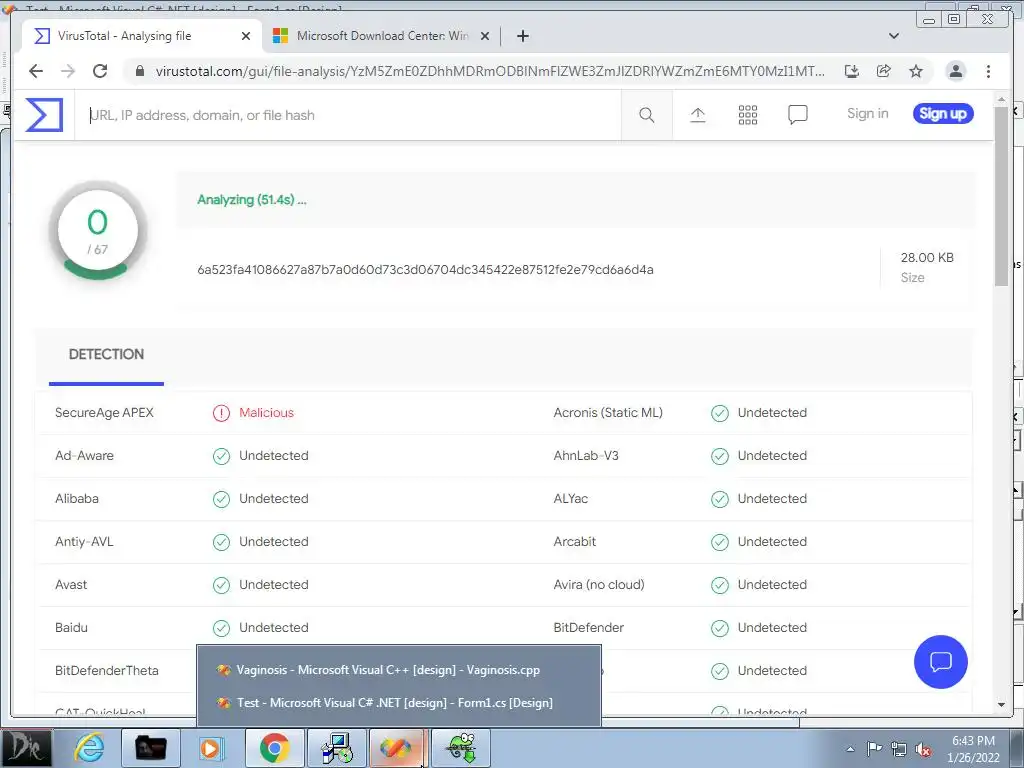Click the upload file icon
Screen dimensions: 1024x768
[697, 115]
